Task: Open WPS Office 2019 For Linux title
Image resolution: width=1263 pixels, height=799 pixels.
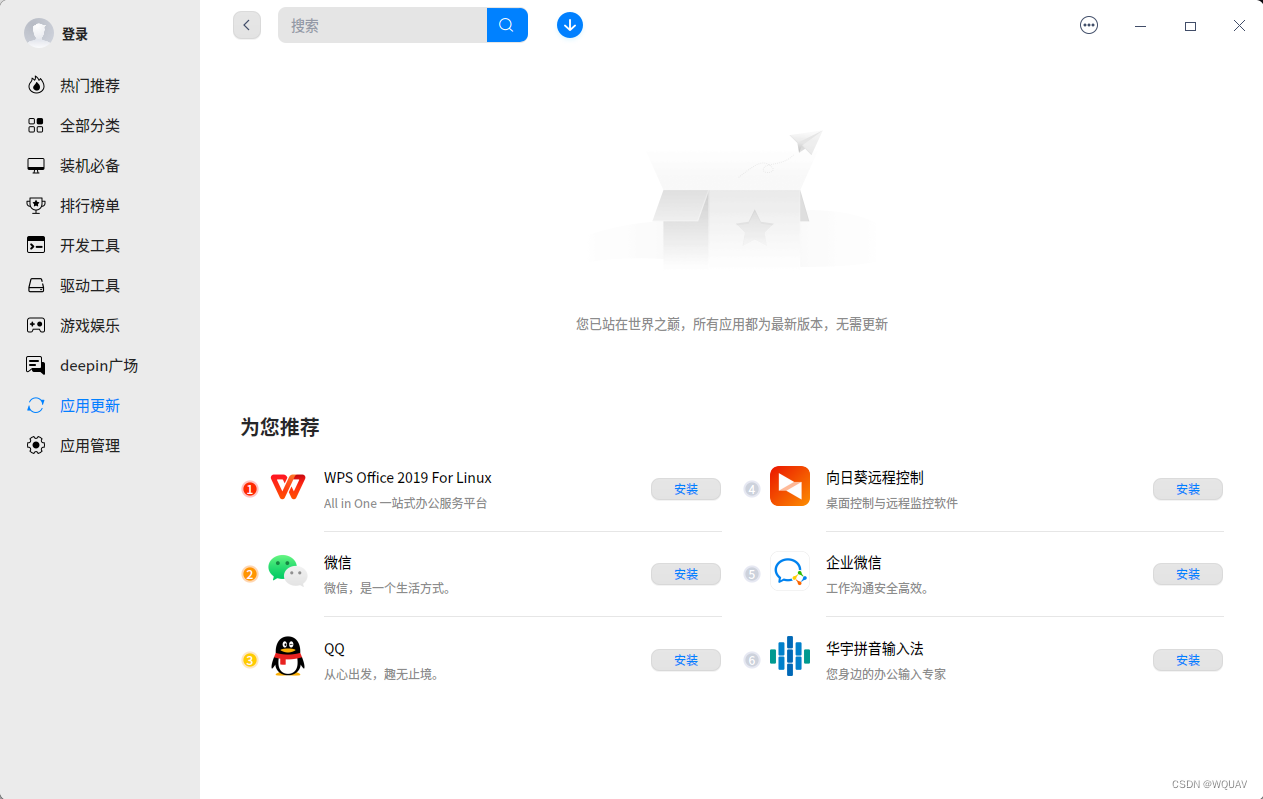Action: (408, 478)
